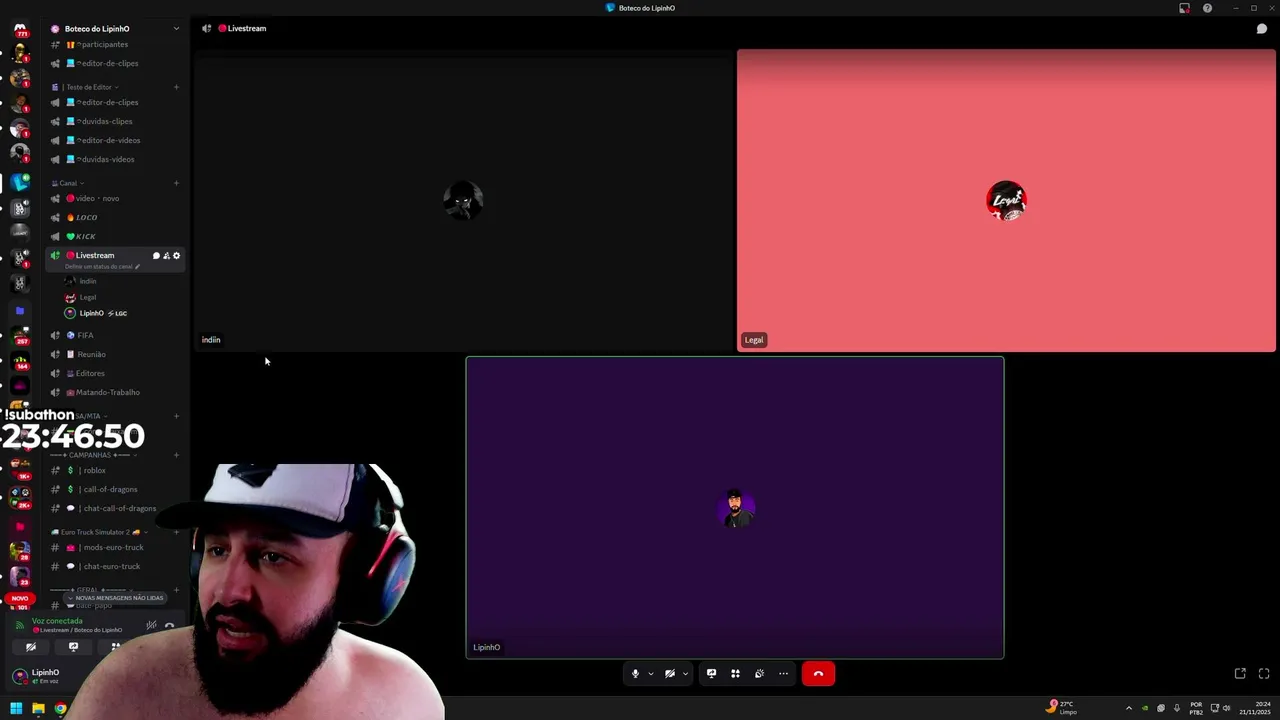Screen dimensions: 1280x720
Task: Focus the Legal video tile
Action: tap(1006, 200)
